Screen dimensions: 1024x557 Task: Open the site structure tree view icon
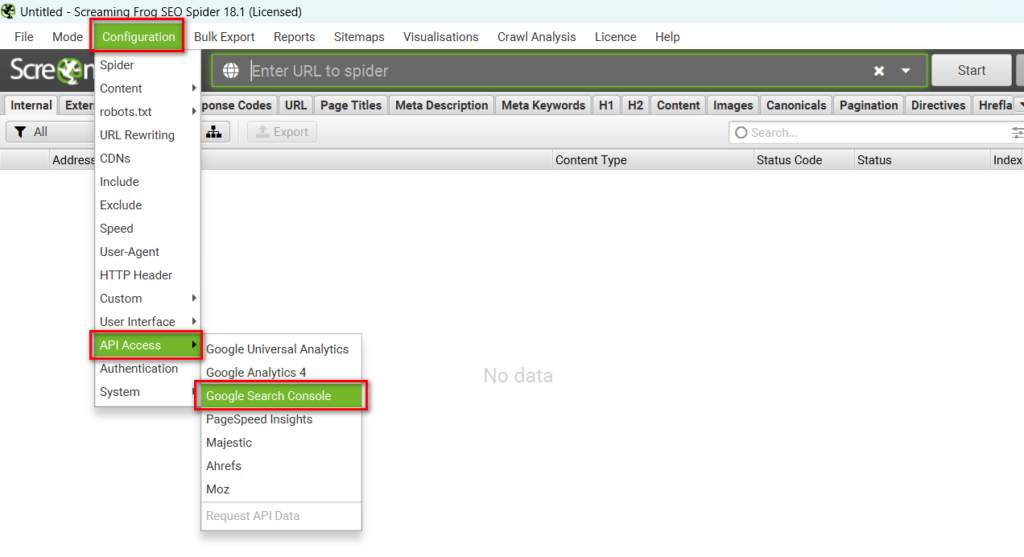click(x=214, y=132)
